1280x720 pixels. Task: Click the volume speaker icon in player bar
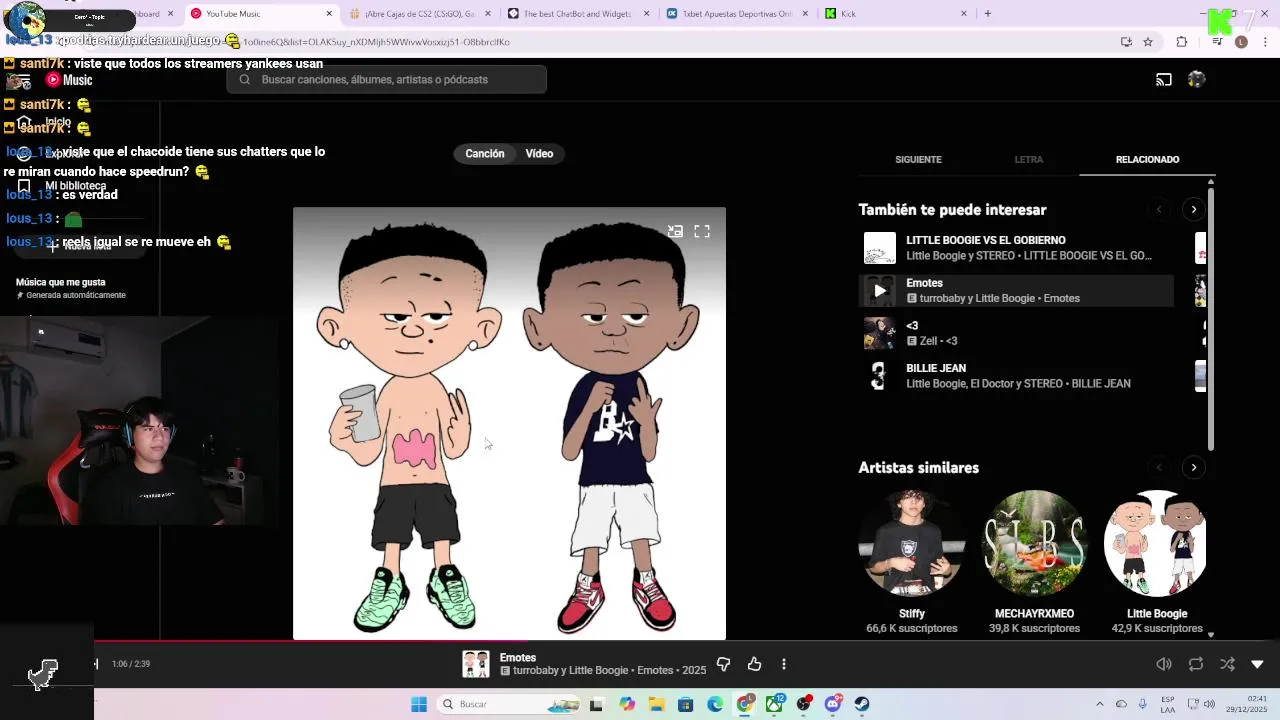(1164, 664)
